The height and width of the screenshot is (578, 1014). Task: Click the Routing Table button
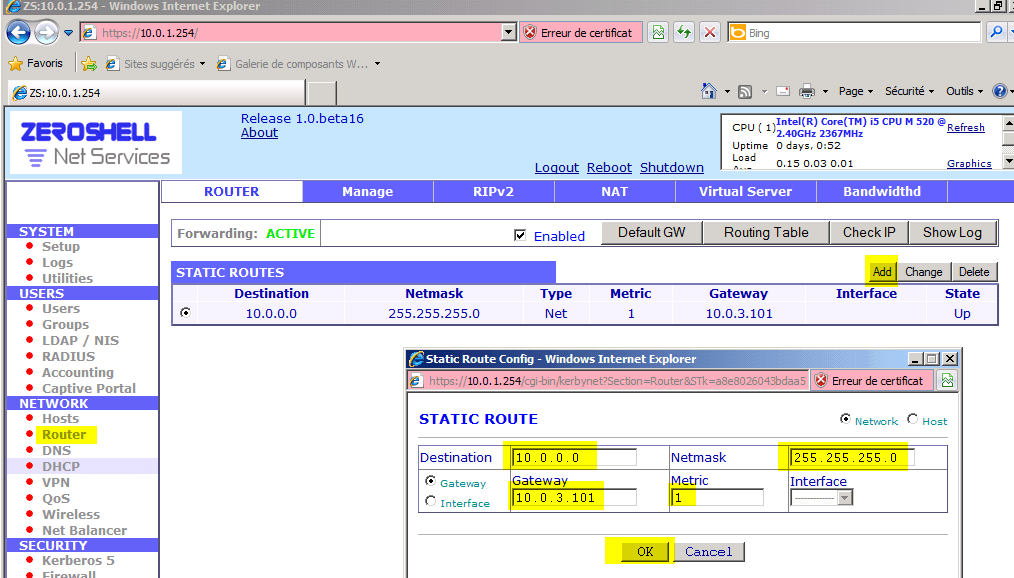point(766,233)
